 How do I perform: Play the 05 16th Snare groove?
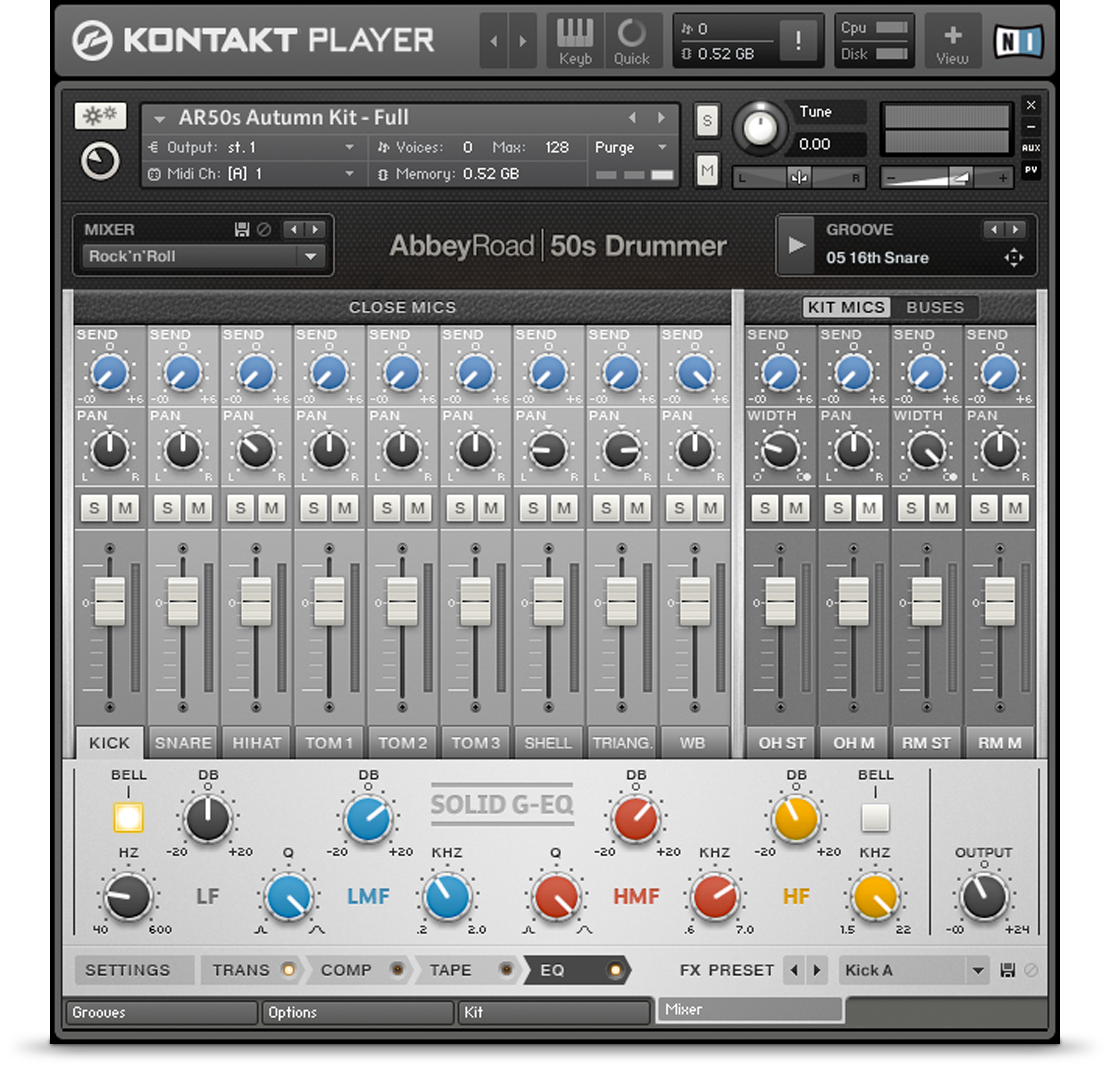(x=796, y=245)
